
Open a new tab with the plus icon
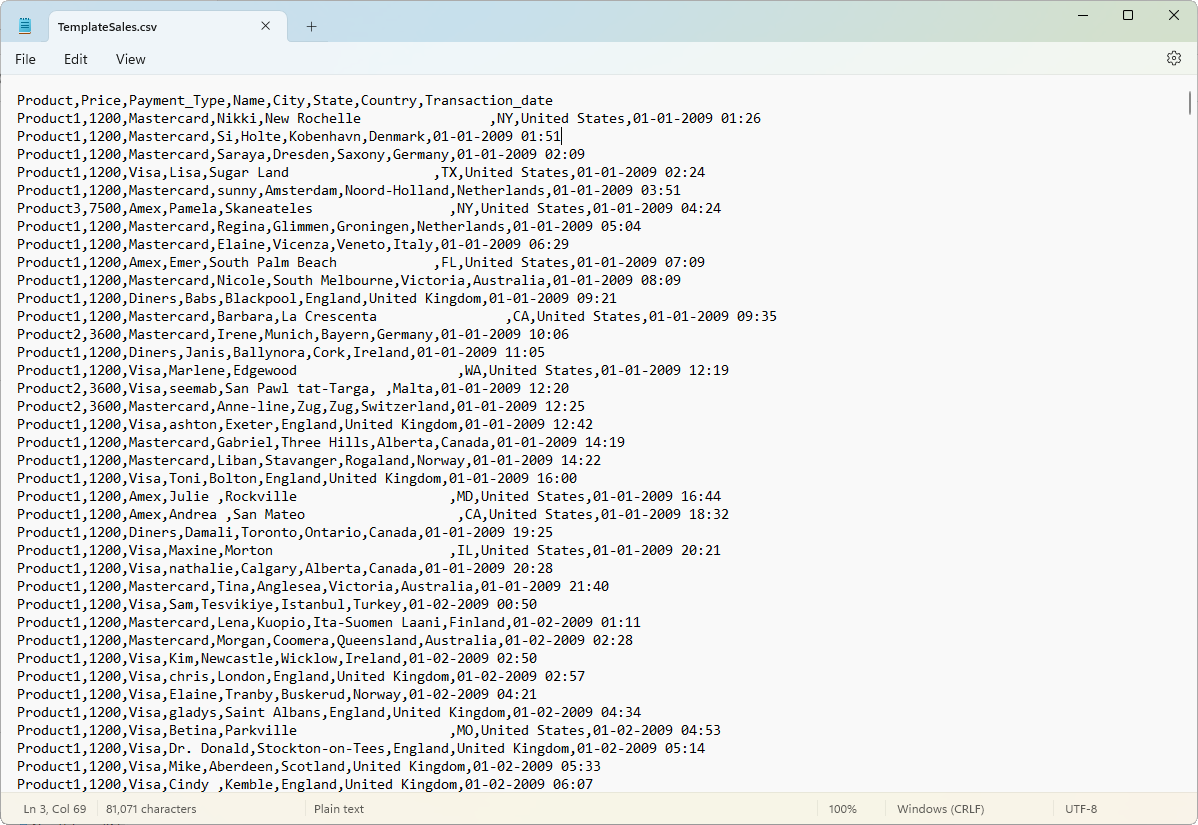click(310, 26)
